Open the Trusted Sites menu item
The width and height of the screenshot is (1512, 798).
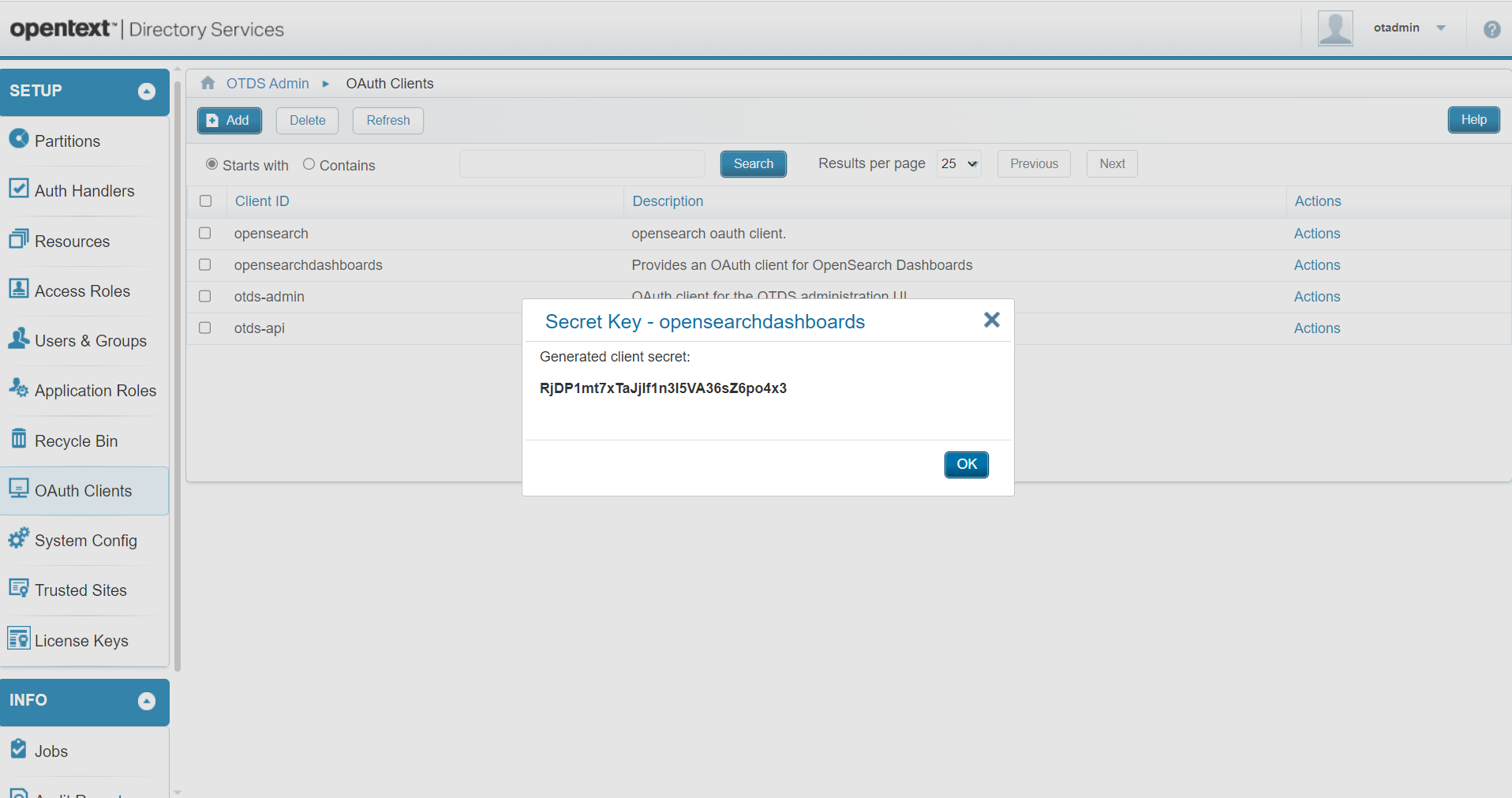[x=80, y=590]
